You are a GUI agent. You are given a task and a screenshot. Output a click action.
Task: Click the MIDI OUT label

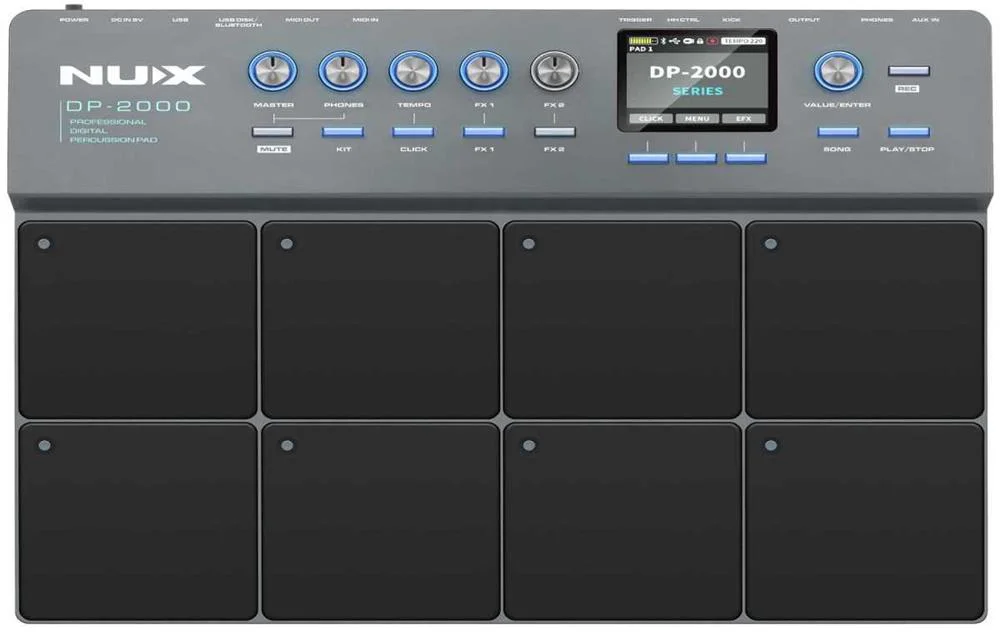[x=302, y=20]
